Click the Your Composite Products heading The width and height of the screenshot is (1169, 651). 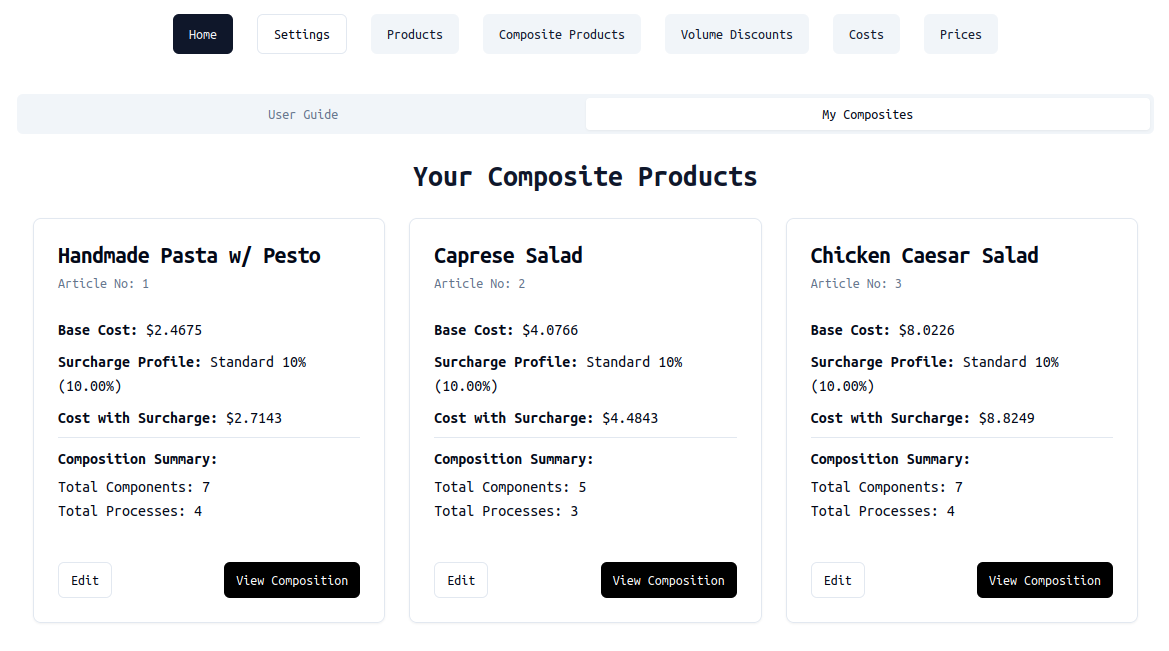585,176
